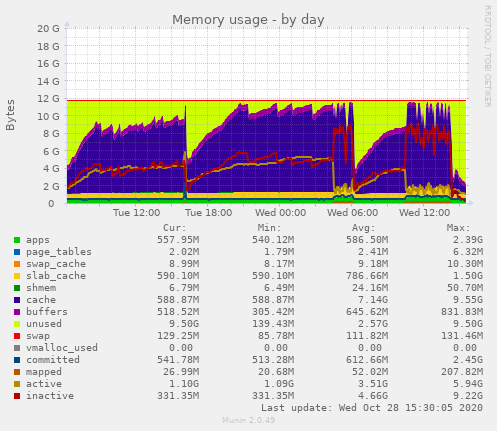
Task: Click the Avg: column header
Action: point(363,228)
